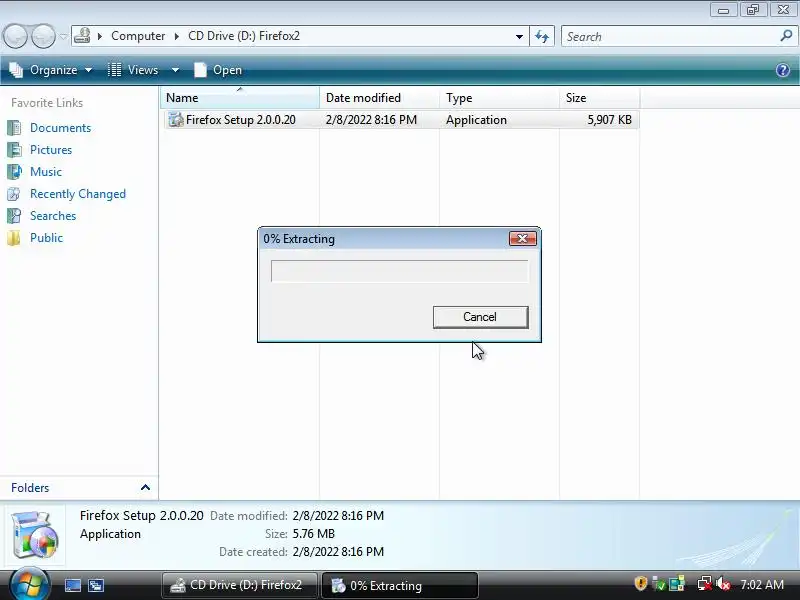Click the security shield tray icon
This screenshot has height=600, width=800.
(640, 583)
